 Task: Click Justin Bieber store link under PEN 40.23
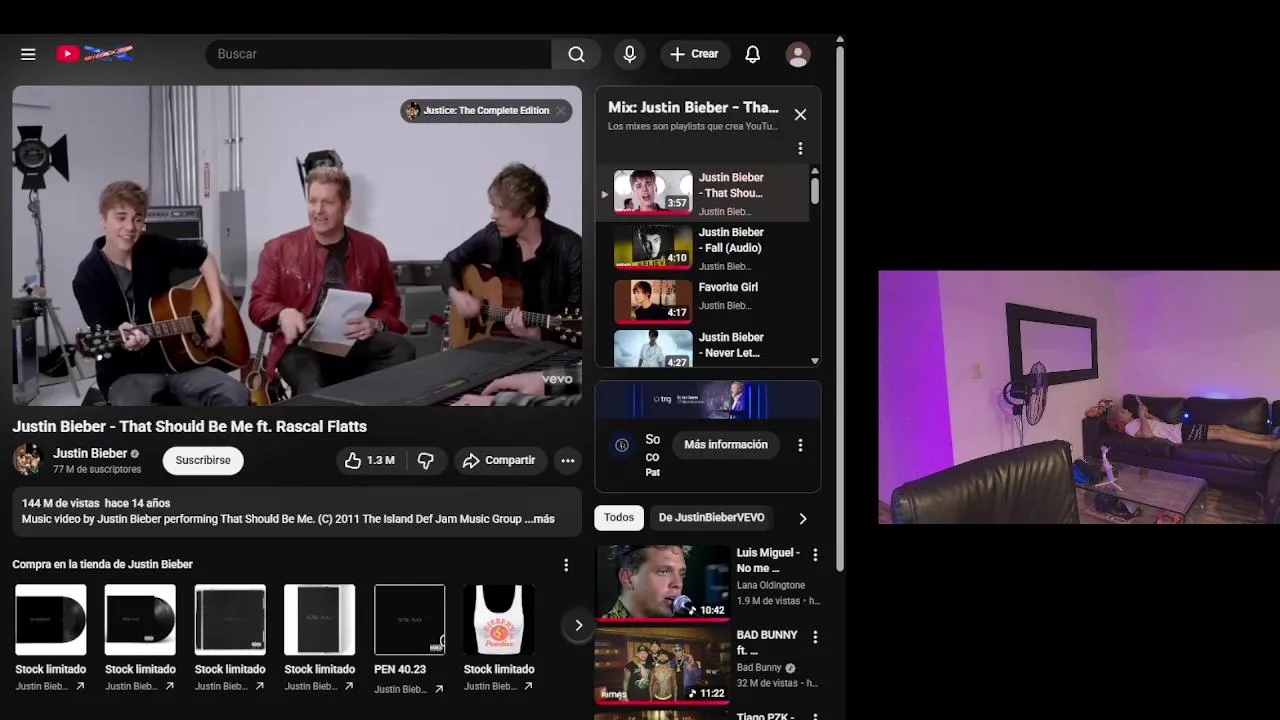409,688
